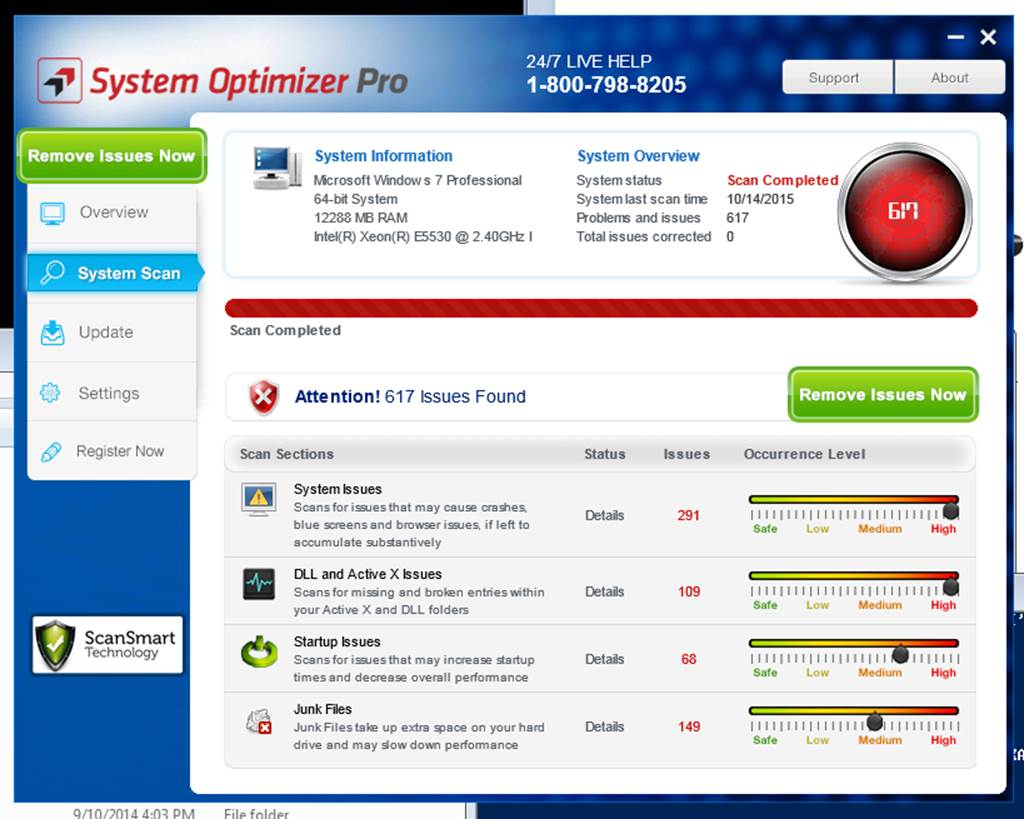Click the System Information computer icon

pos(276,168)
